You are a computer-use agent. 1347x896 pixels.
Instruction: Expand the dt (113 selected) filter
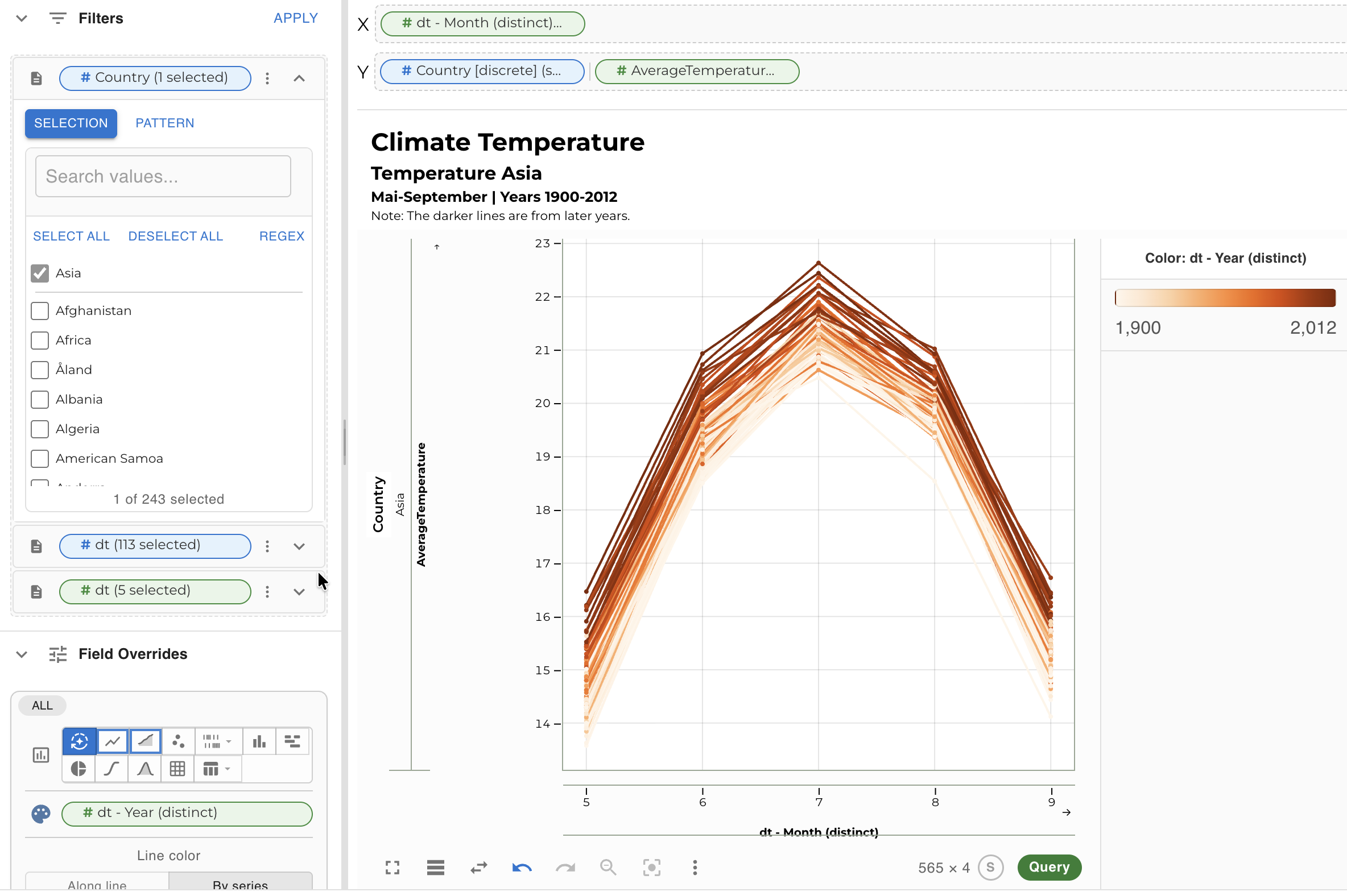pyautogui.click(x=299, y=546)
